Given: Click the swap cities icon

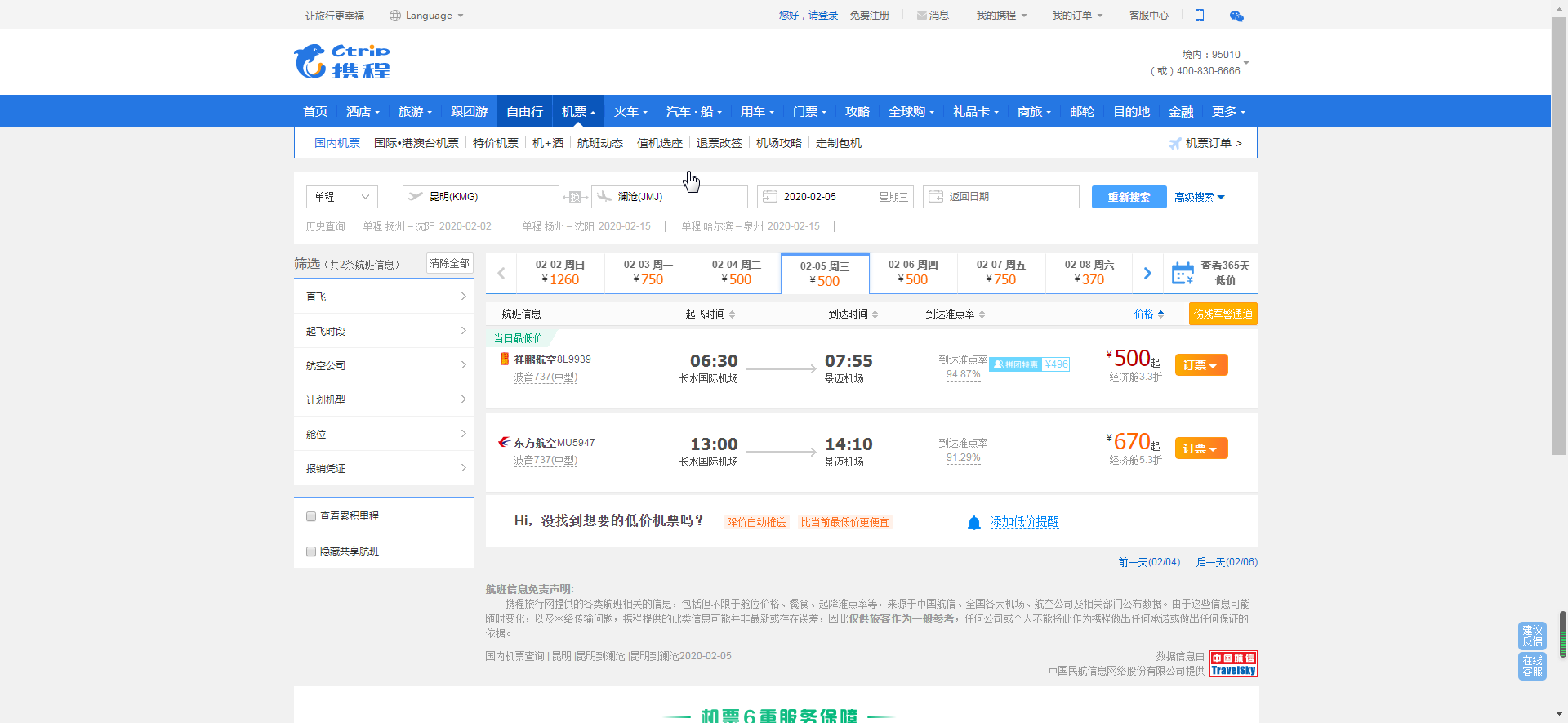Looking at the screenshot, I should click(575, 197).
